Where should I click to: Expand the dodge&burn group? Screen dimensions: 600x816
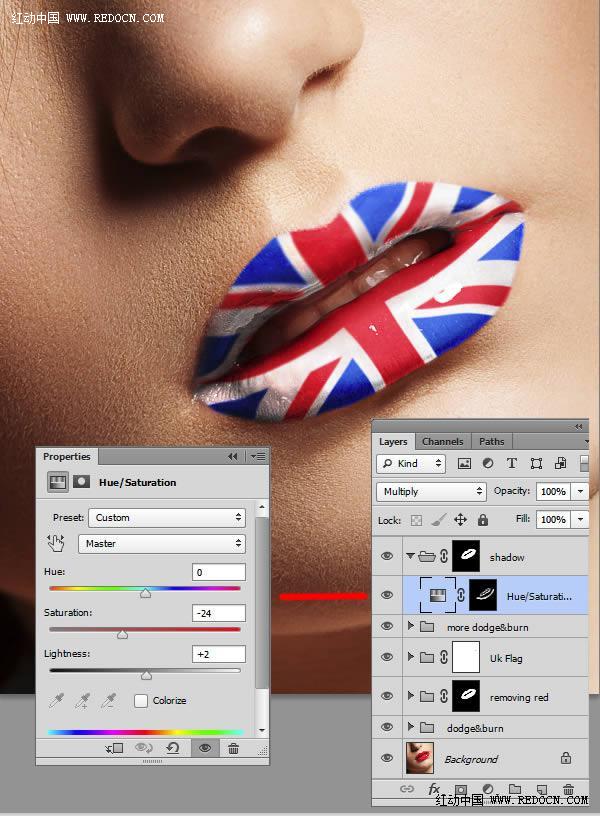(x=411, y=727)
